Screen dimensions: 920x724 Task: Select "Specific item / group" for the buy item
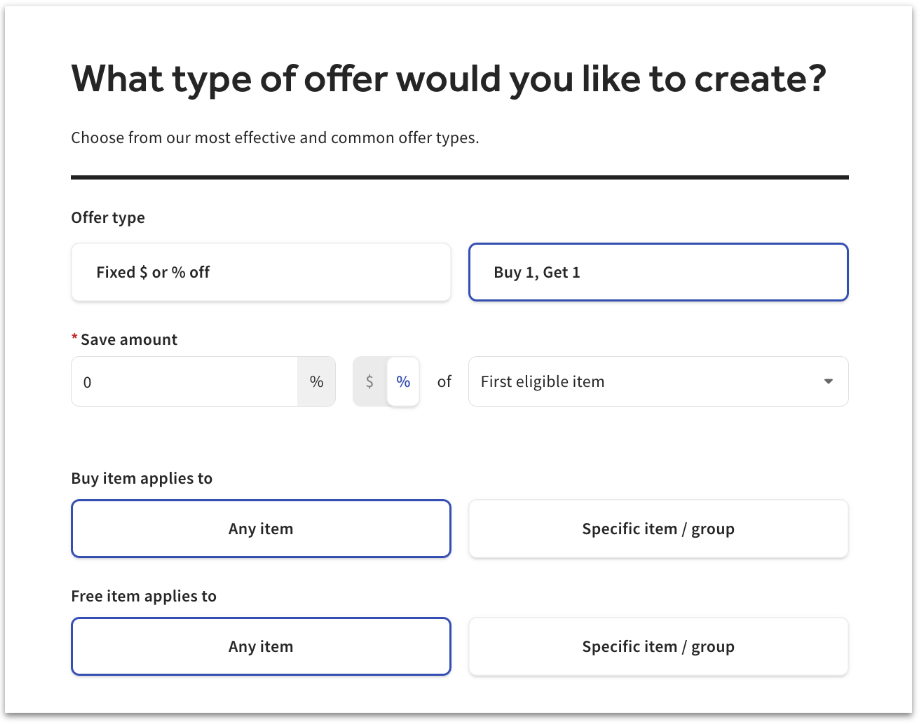657,528
